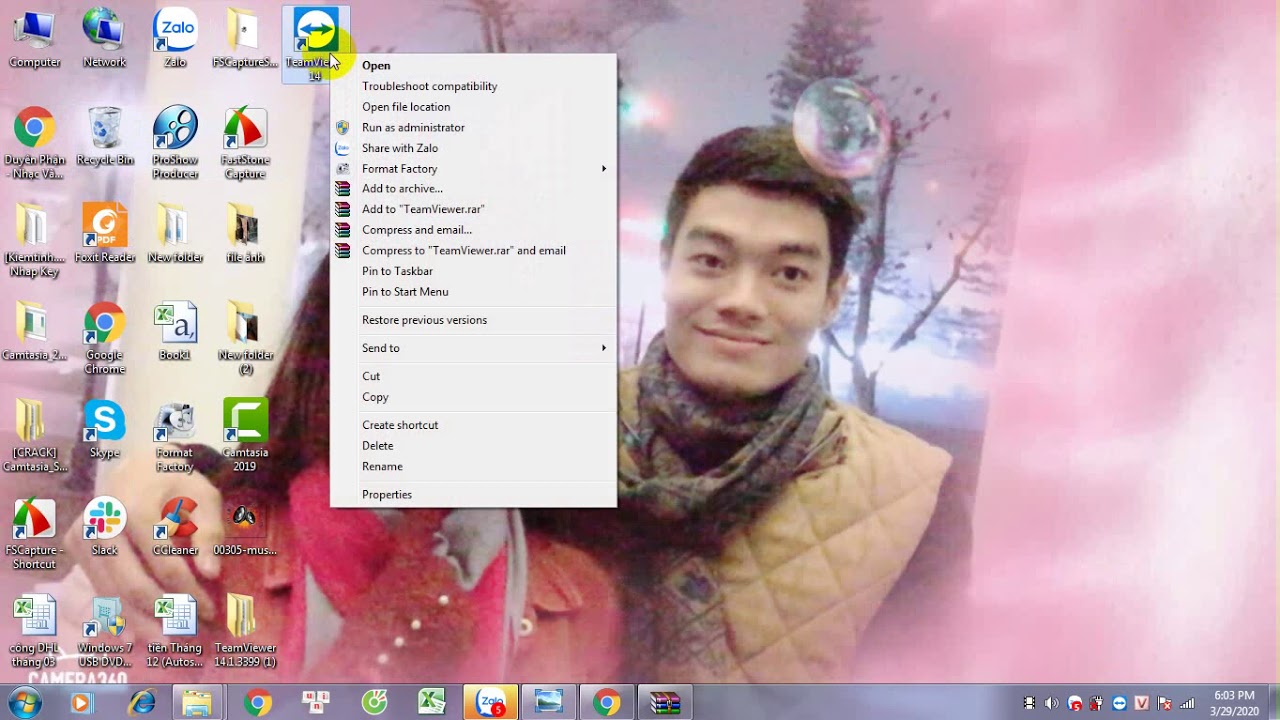Viewport: 1280px width, 720px height.
Task: Expand the Format Factory submenu entry
Action: click(x=473, y=168)
